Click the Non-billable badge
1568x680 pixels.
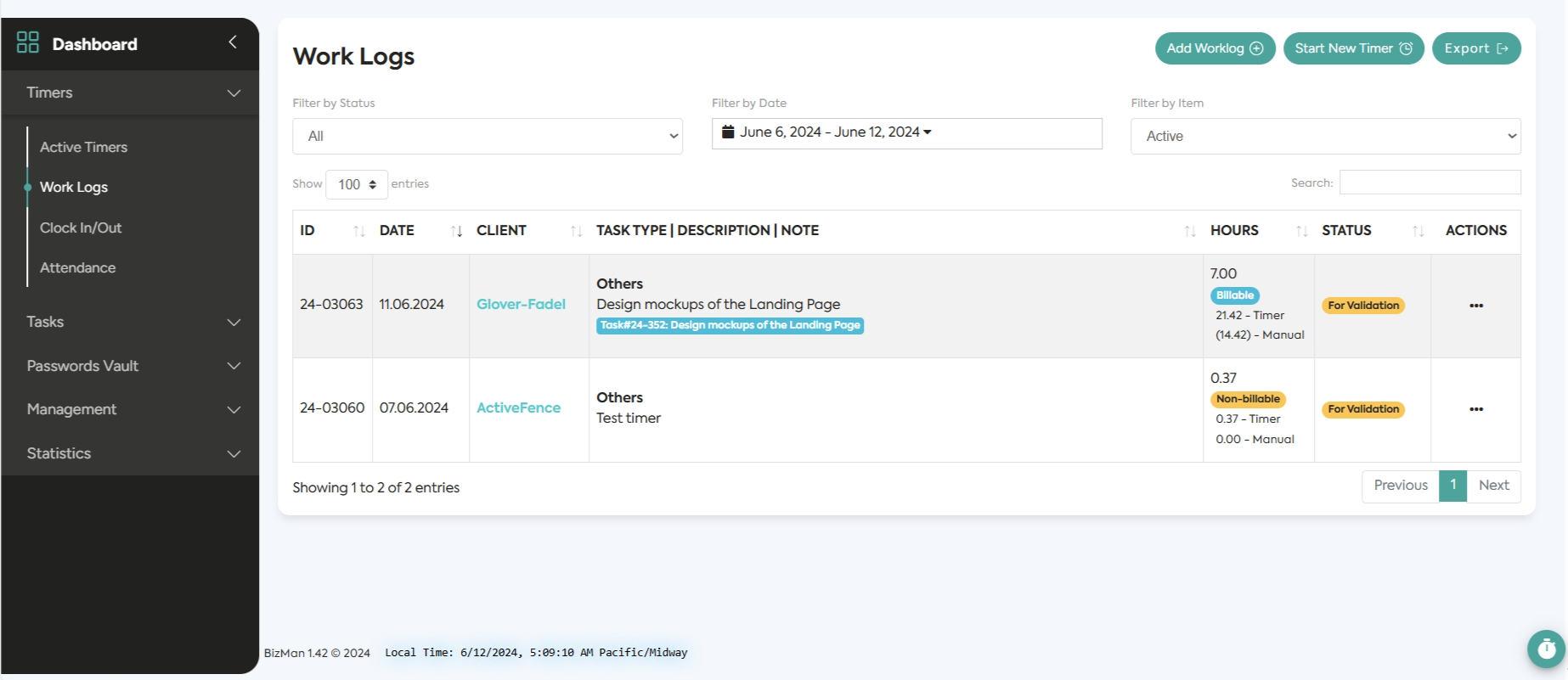coord(1248,399)
